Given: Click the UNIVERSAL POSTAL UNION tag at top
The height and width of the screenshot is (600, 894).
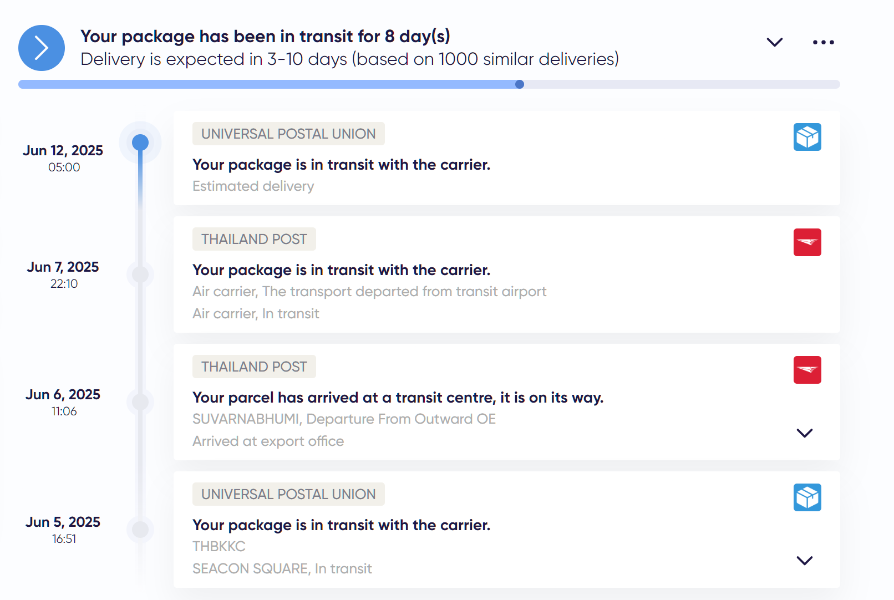Looking at the screenshot, I should pos(288,134).
